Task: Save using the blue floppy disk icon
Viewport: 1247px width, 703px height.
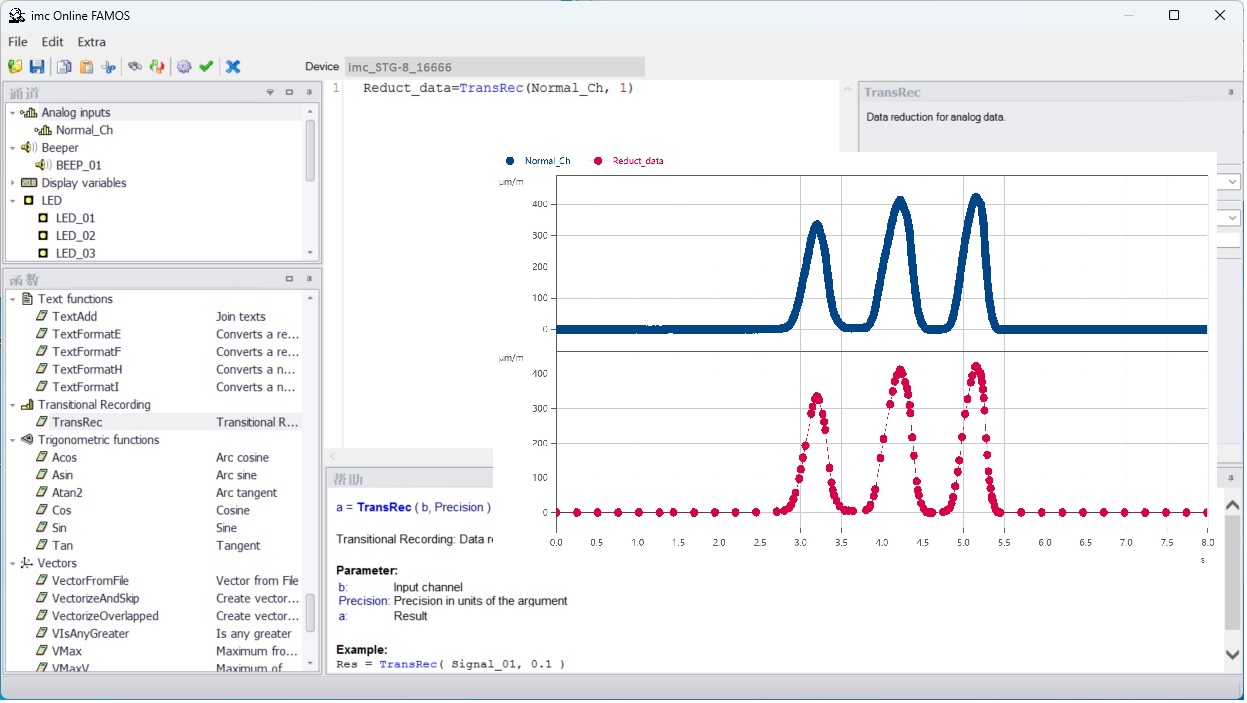Action: click(37, 67)
